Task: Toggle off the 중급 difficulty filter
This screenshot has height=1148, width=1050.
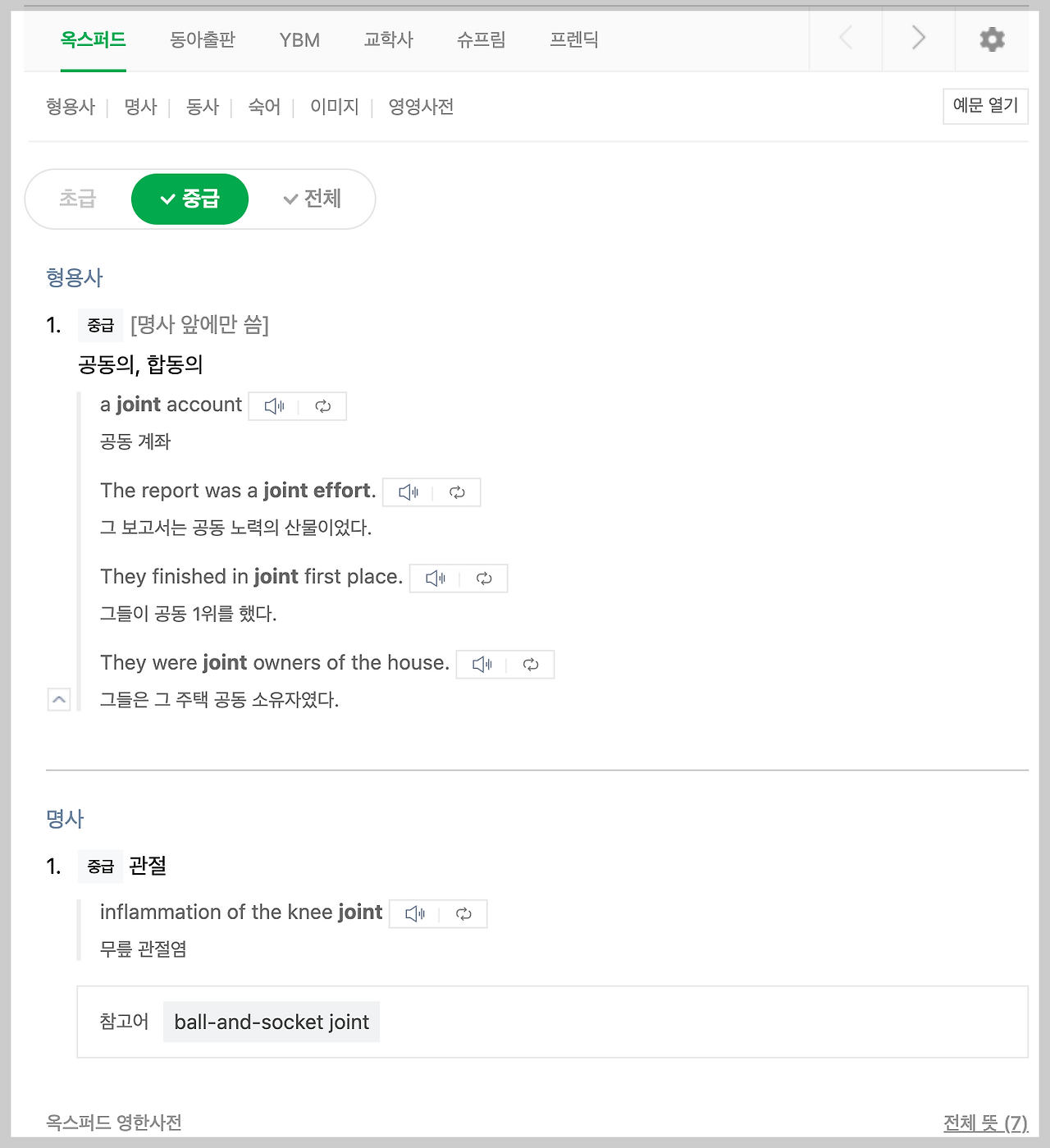Action: pyautogui.click(x=190, y=199)
